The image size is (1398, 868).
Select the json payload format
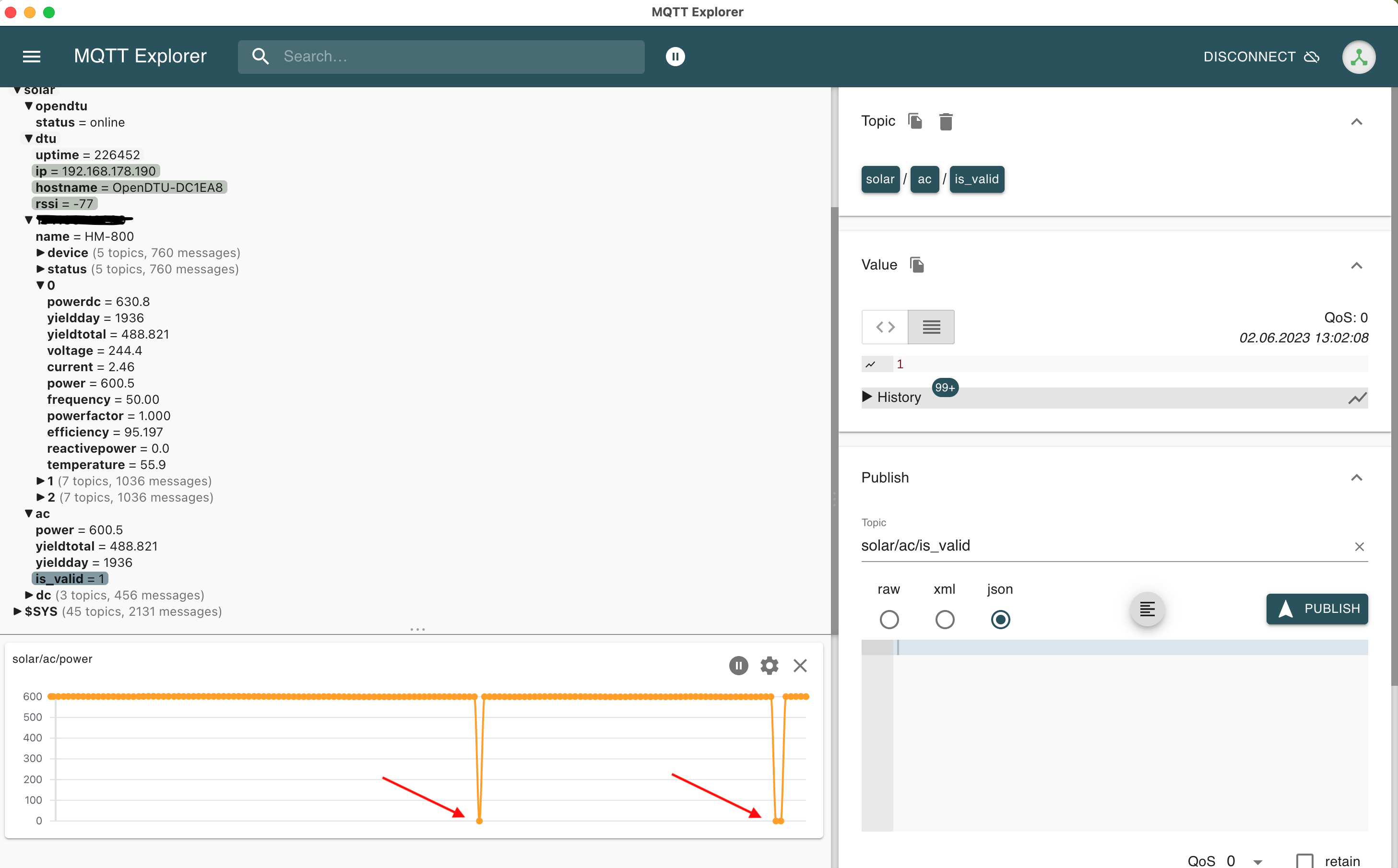coord(1000,620)
